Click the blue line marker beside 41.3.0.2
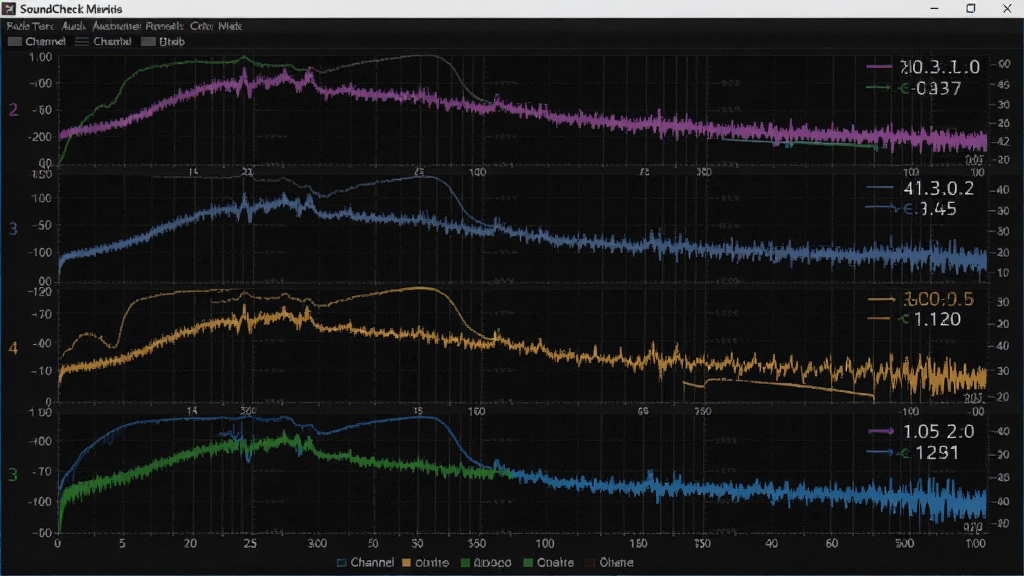Viewport: 1024px width, 576px height. (x=880, y=188)
